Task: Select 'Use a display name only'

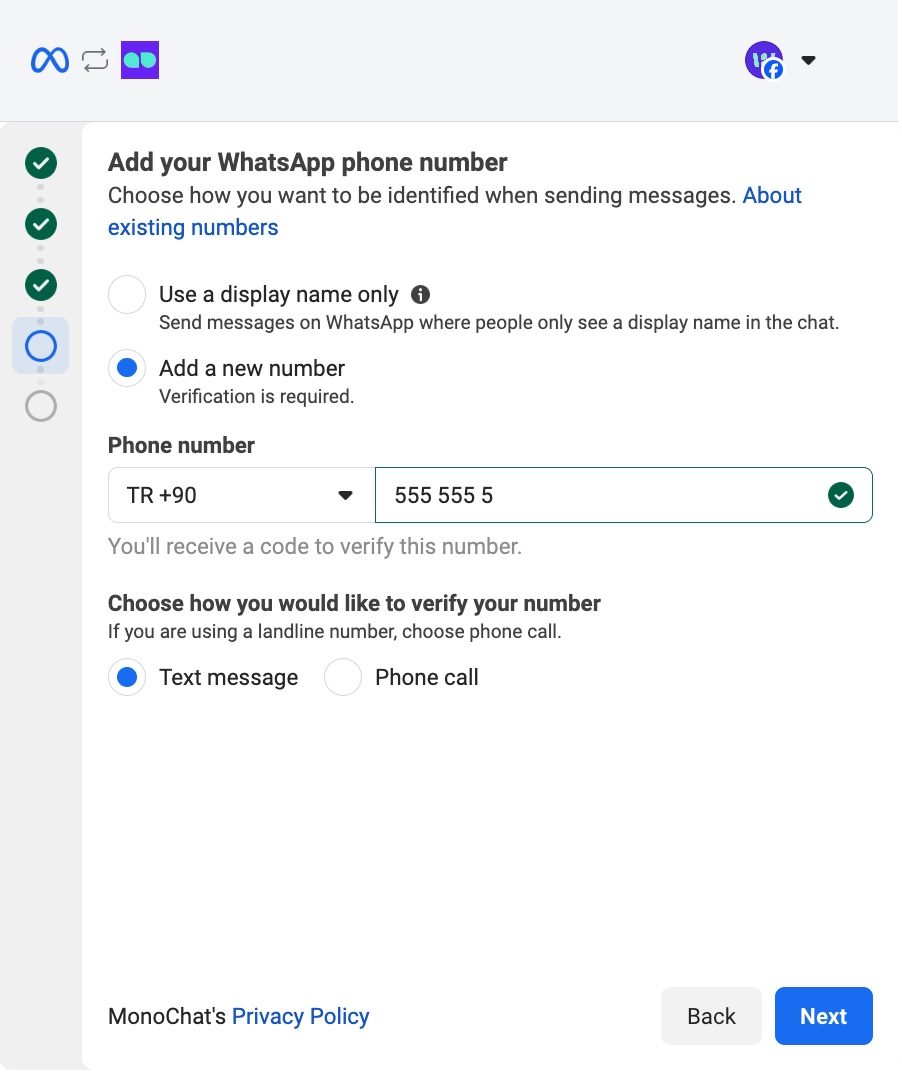Action: (x=126, y=294)
